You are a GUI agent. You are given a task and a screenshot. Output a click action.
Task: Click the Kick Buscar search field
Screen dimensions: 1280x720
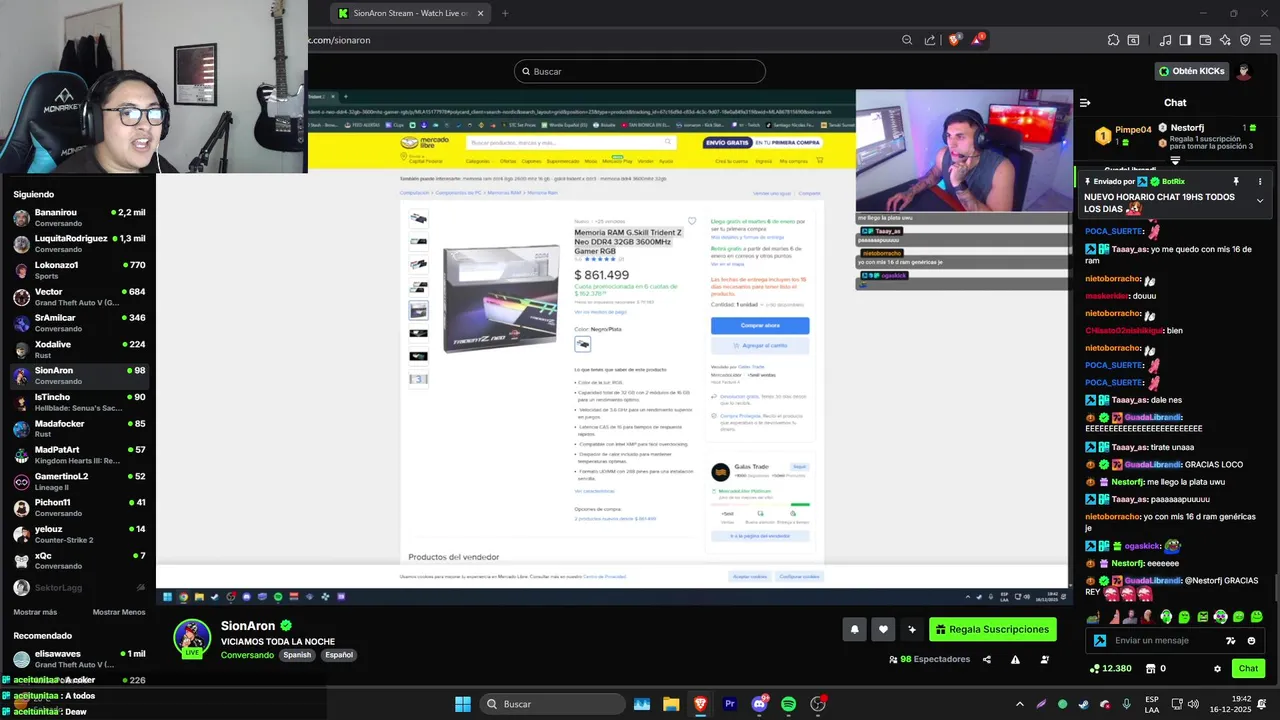tap(640, 71)
